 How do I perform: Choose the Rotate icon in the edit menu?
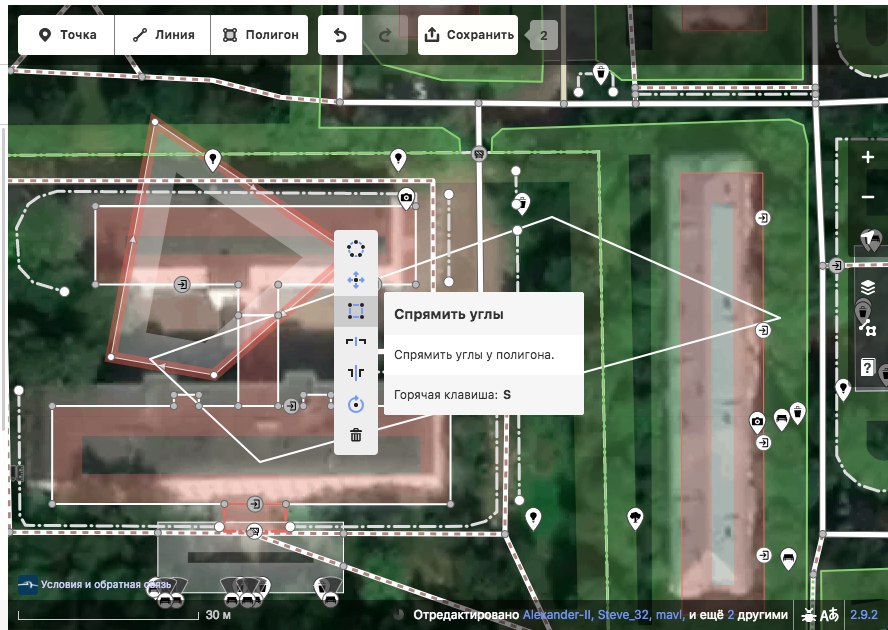tap(356, 405)
